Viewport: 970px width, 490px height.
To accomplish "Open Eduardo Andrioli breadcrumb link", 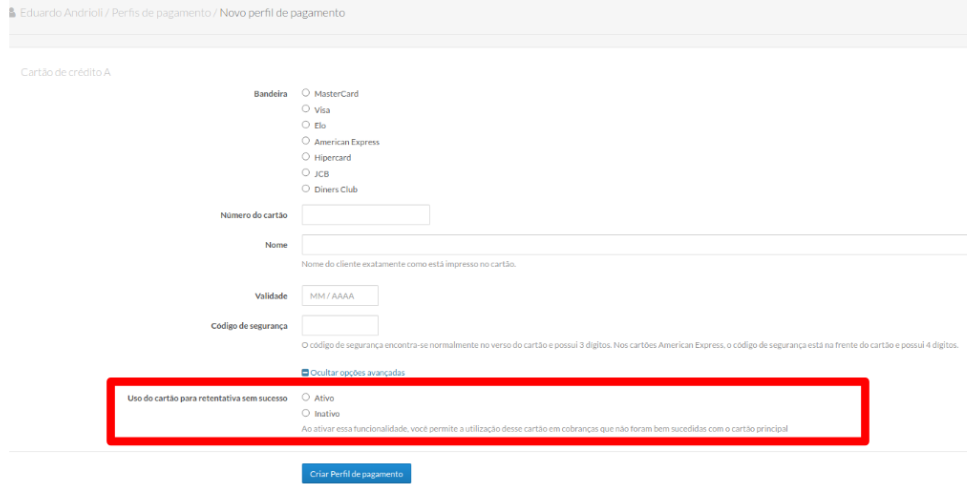I will click(61, 13).
